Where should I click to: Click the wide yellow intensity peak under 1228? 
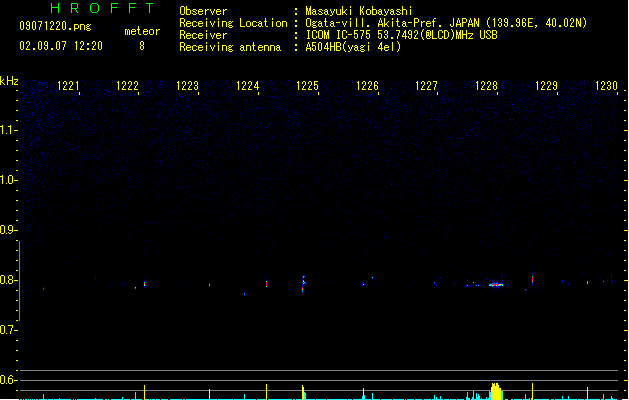click(x=496, y=392)
